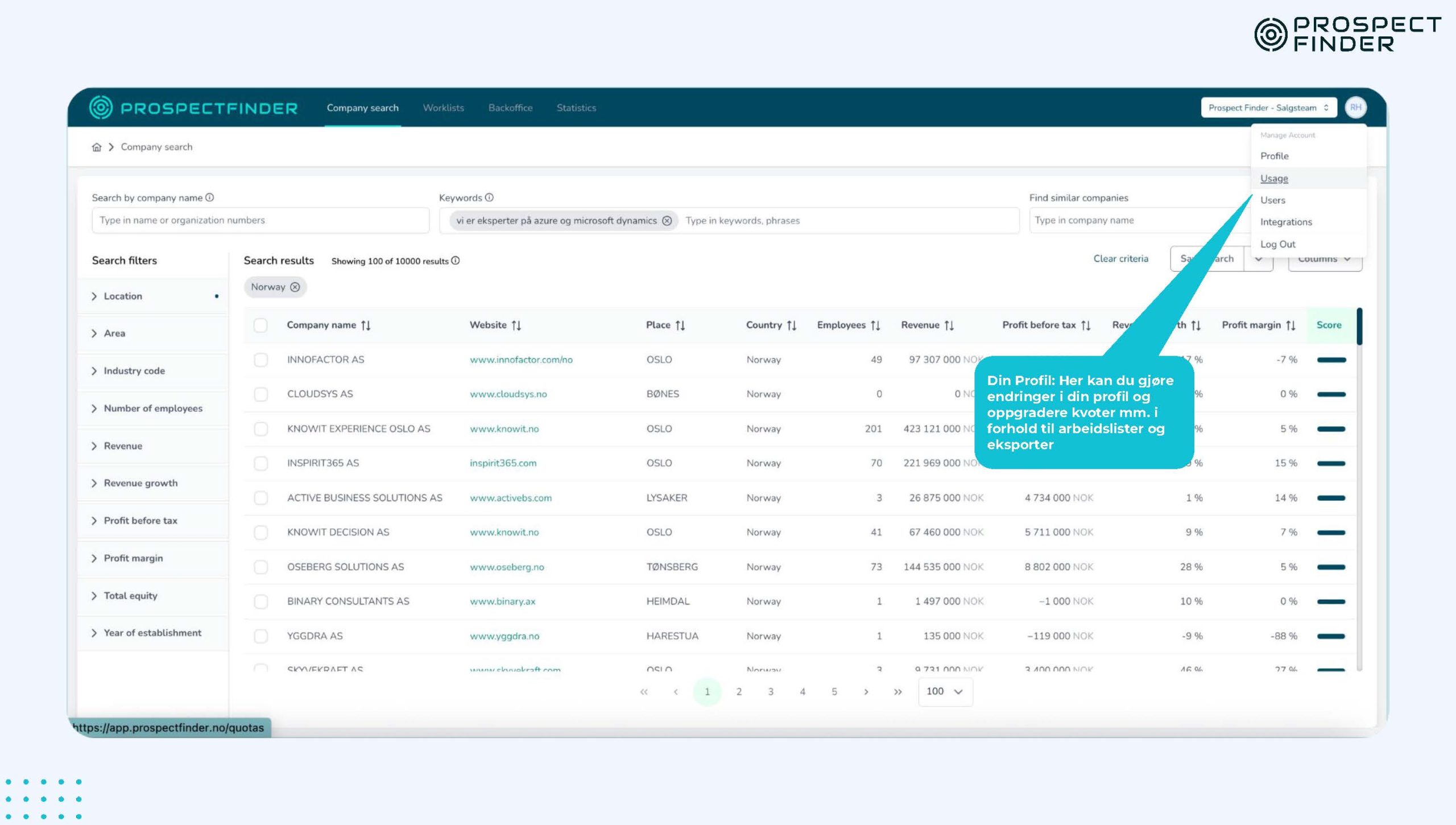Image resolution: width=1456 pixels, height=825 pixels.
Task: Open the rows-per-page 100 dropdown
Action: tap(945, 692)
